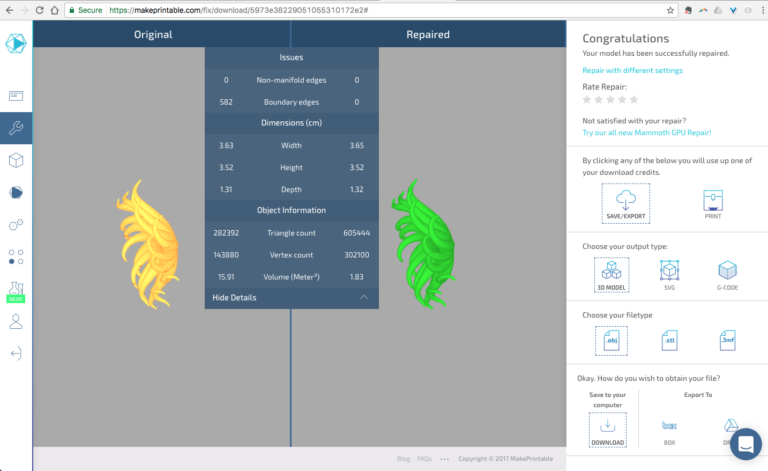Select the 3D cube icon in sidebar
The height and width of the screenshot is (471, 768).
pyautogui.click(x=16, y=160)
